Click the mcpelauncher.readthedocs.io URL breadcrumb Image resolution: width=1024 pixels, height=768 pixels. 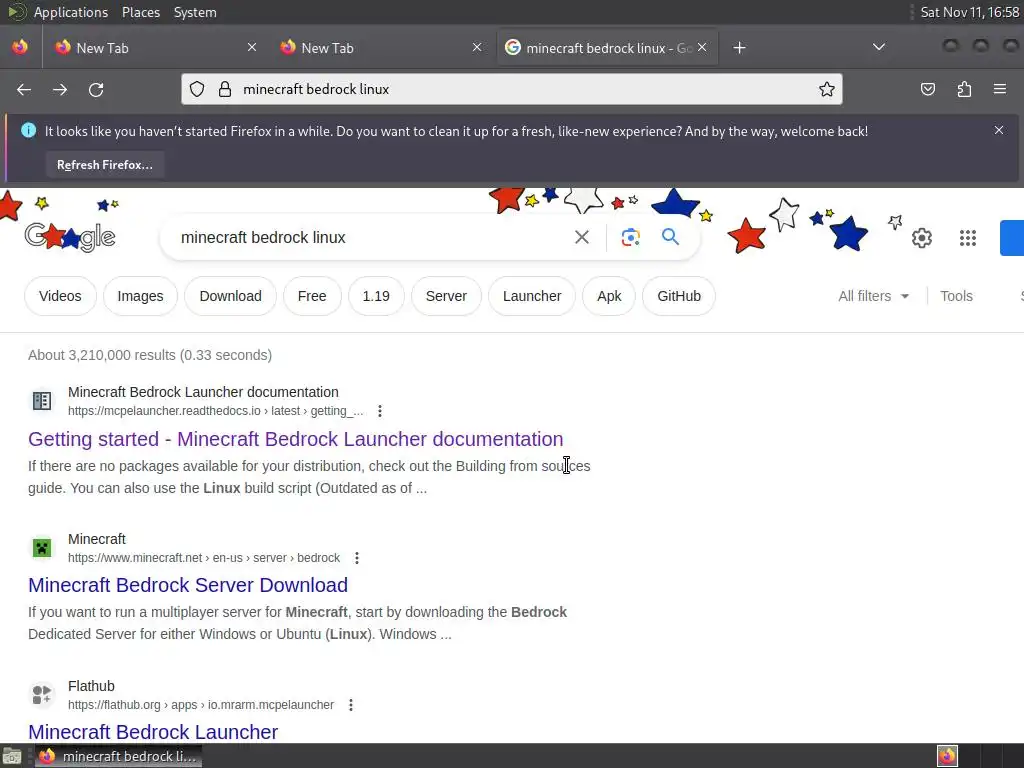(x=216, y=411)
